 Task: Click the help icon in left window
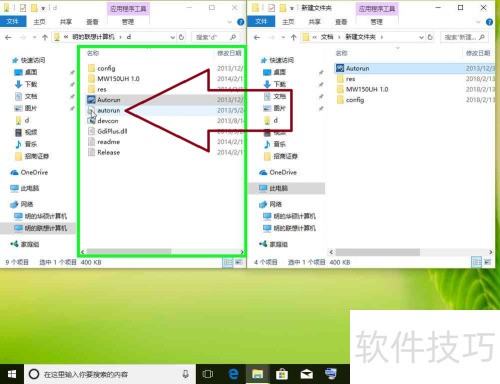[240, 22]
